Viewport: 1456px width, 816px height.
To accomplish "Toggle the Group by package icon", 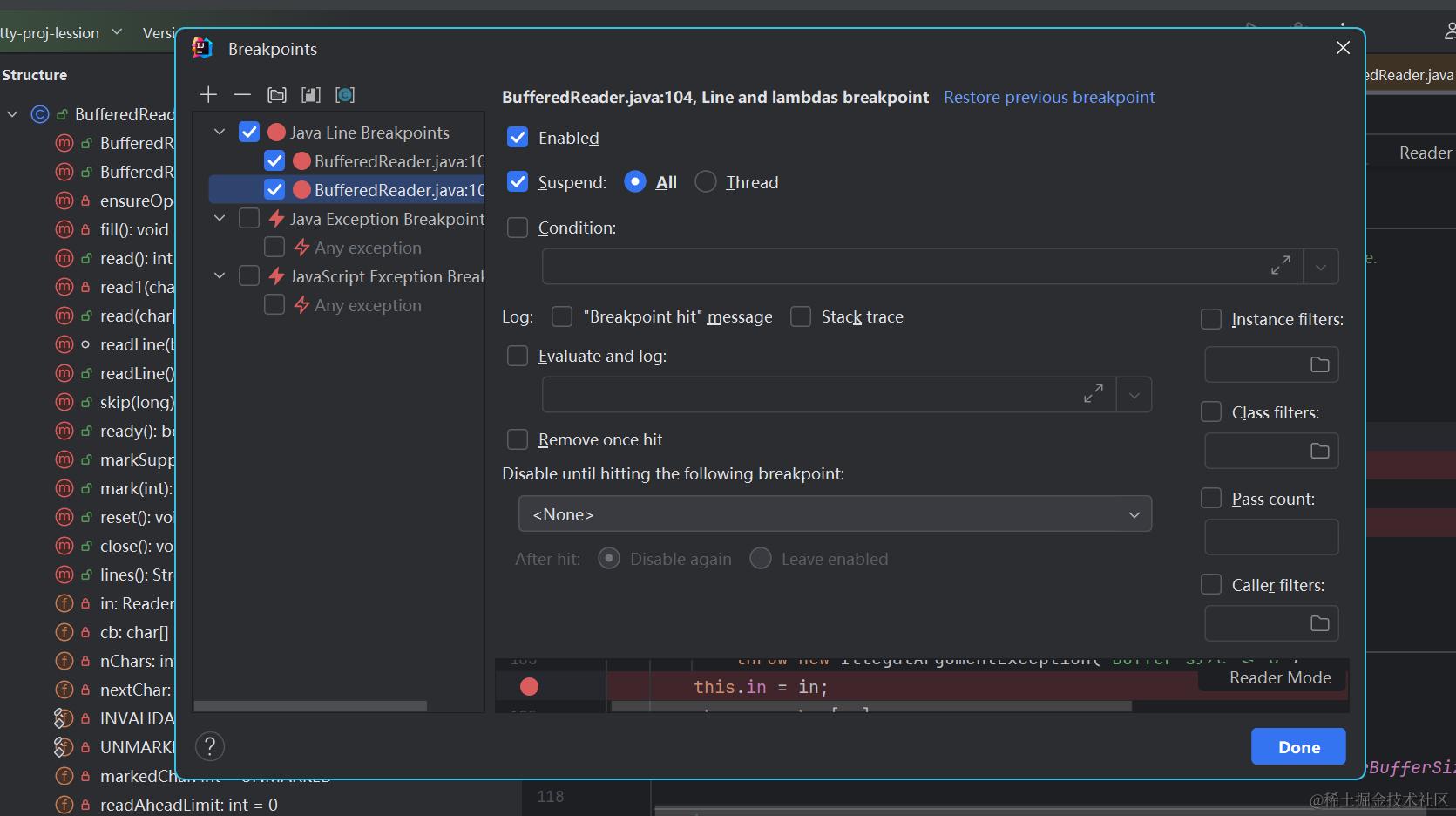I will [x=277, y=95].
